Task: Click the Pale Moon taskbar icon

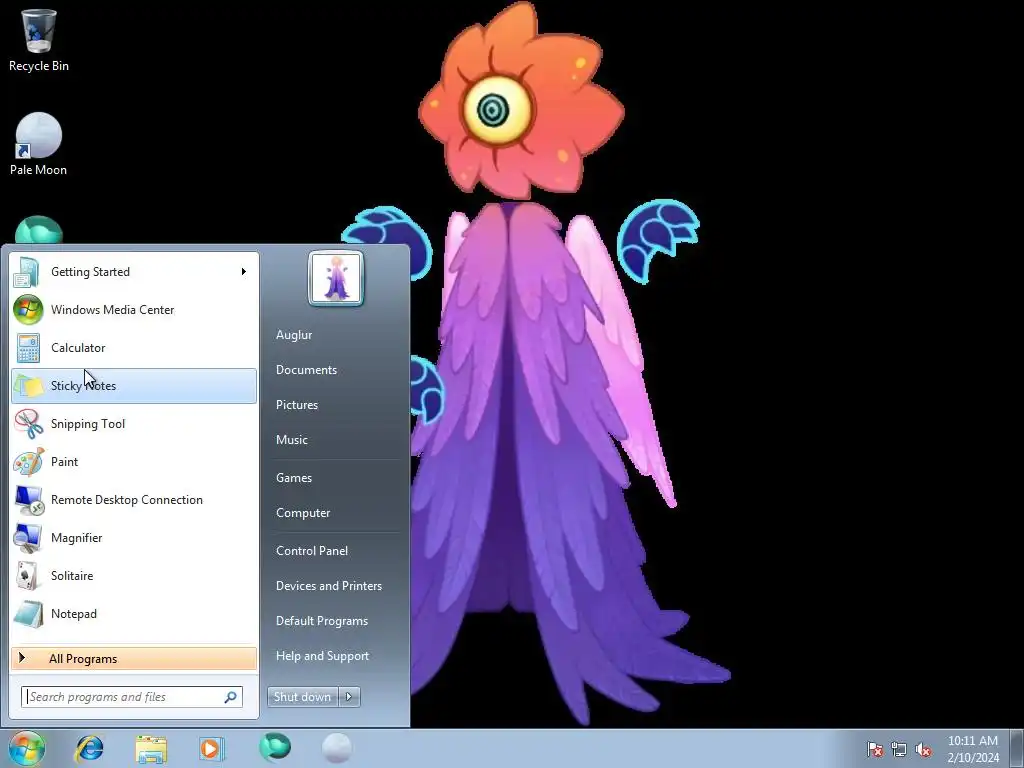Action: pyautogui.click(x=337, y=748)
